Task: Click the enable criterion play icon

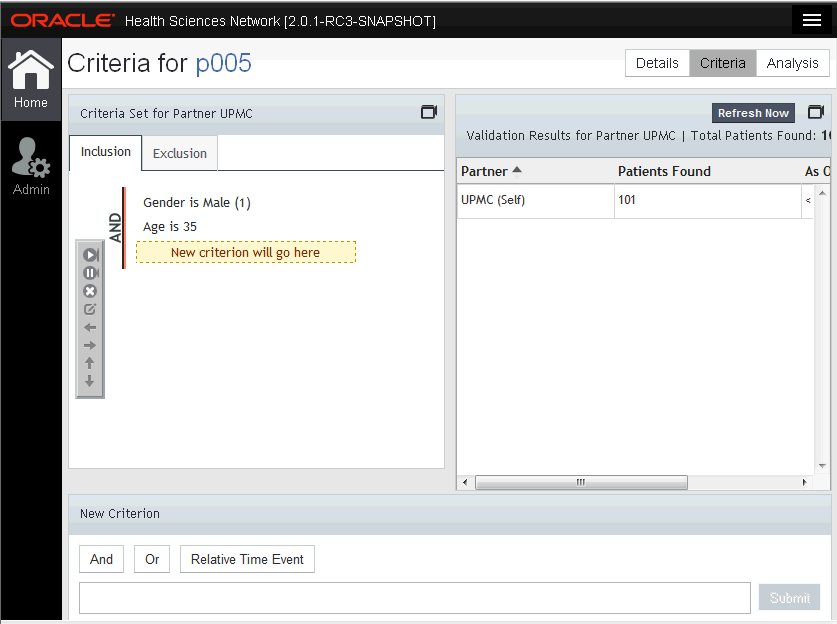Action: click(90, 255)
